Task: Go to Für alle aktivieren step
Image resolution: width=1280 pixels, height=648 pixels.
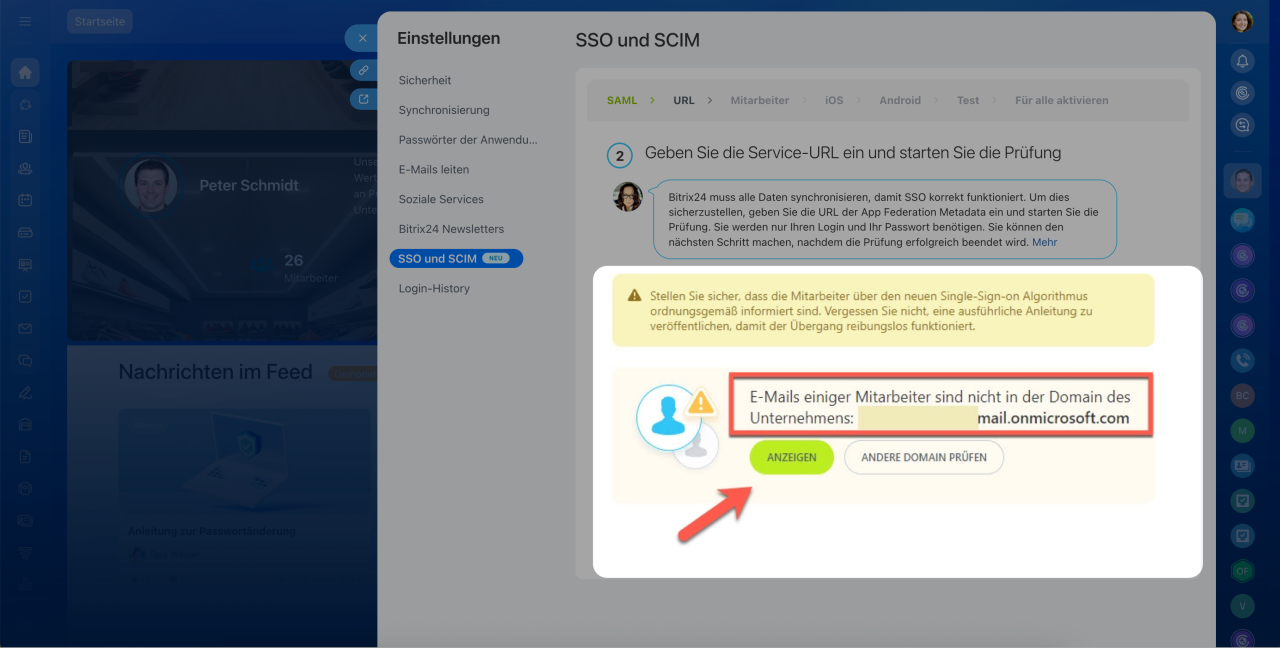Action: (1062, 100)
